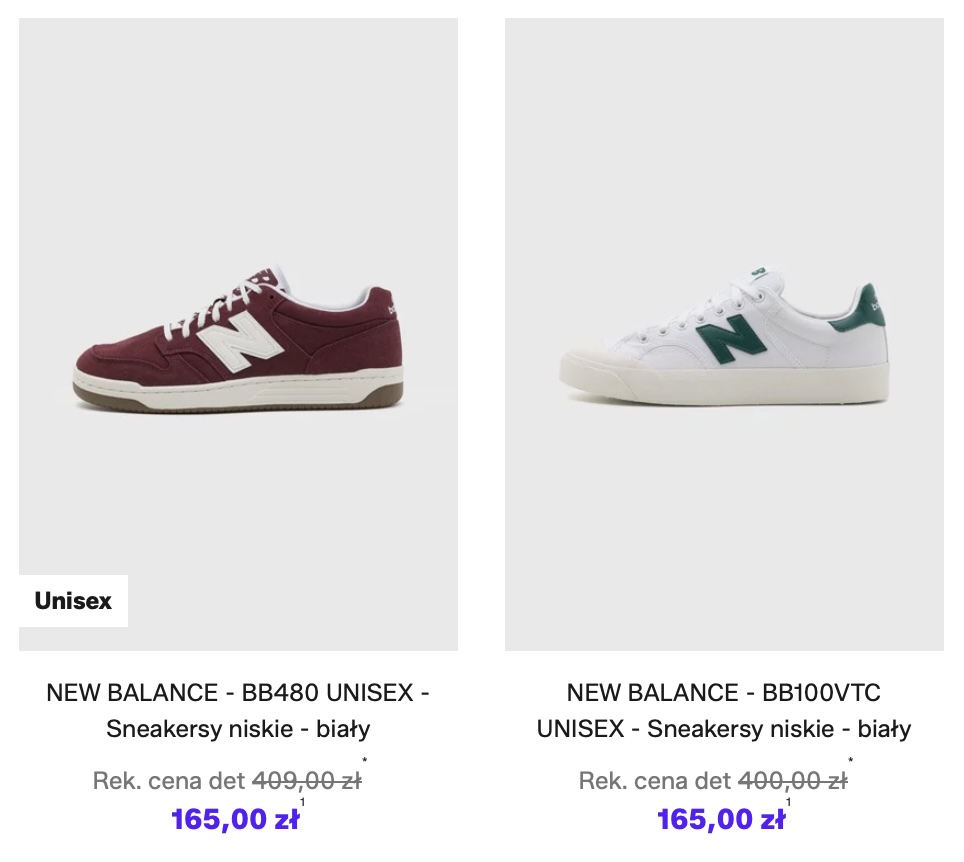Click the 165,00 zł price under BB480

click(x=235, y=820)
